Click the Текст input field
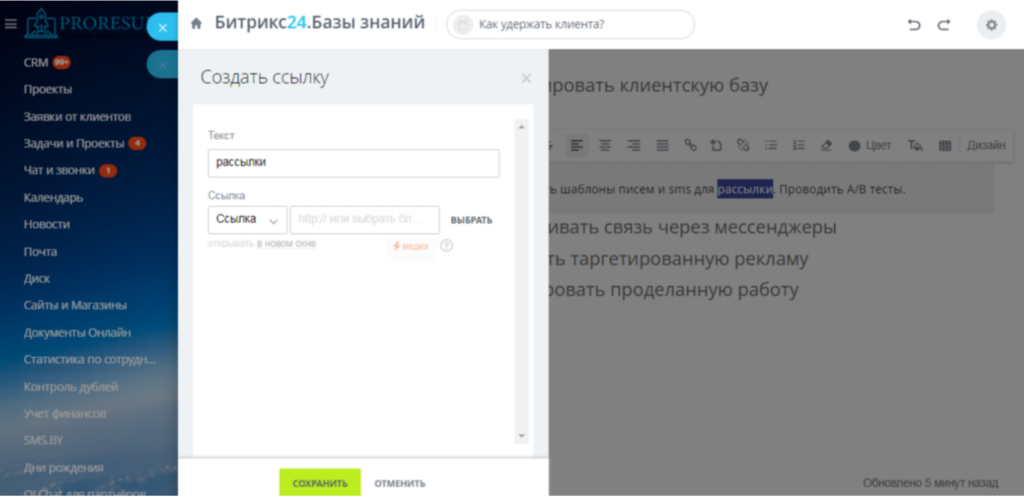The image size is (1024, 497). (x=353, y=163)
